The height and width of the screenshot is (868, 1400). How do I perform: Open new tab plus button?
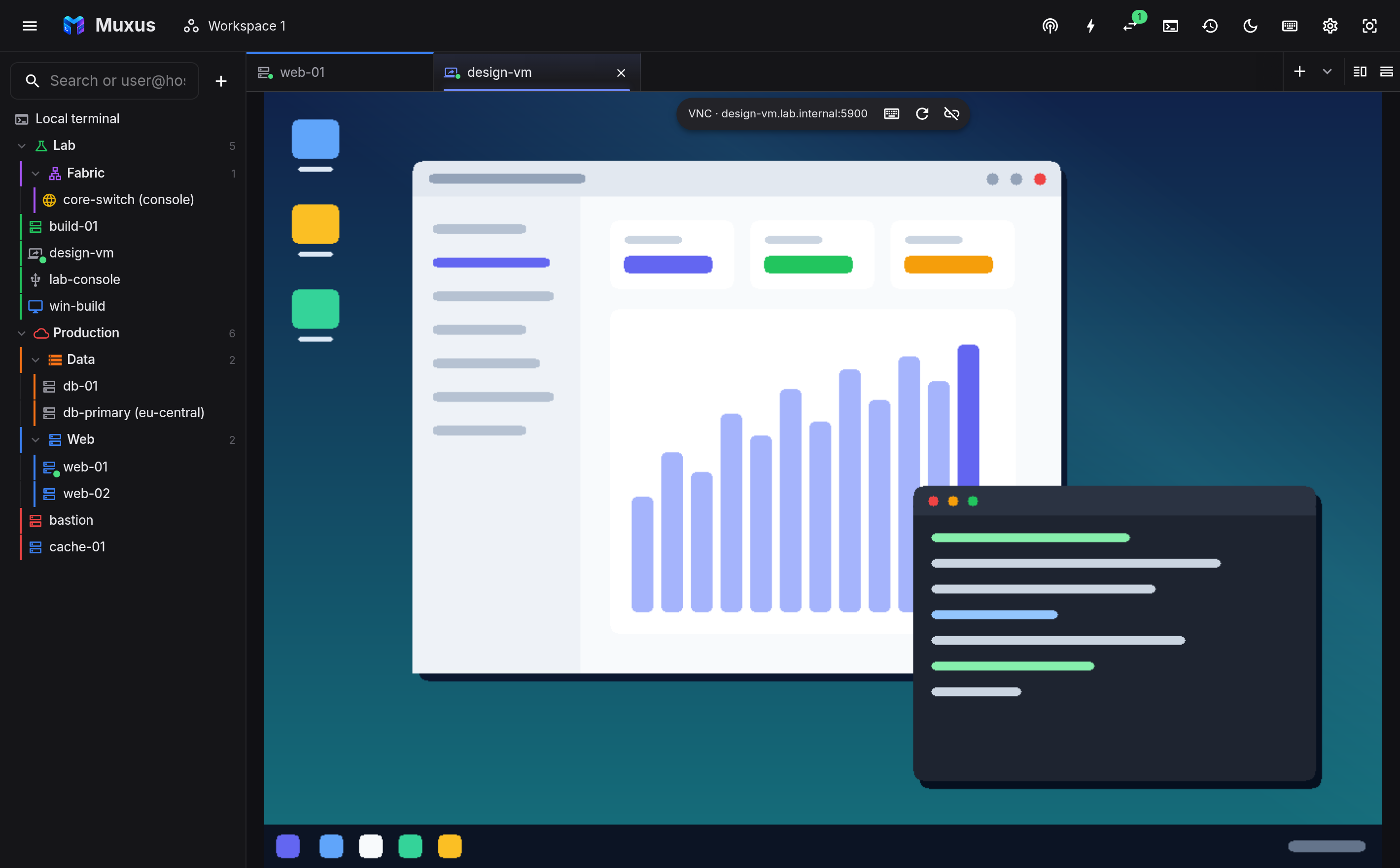1299,72
